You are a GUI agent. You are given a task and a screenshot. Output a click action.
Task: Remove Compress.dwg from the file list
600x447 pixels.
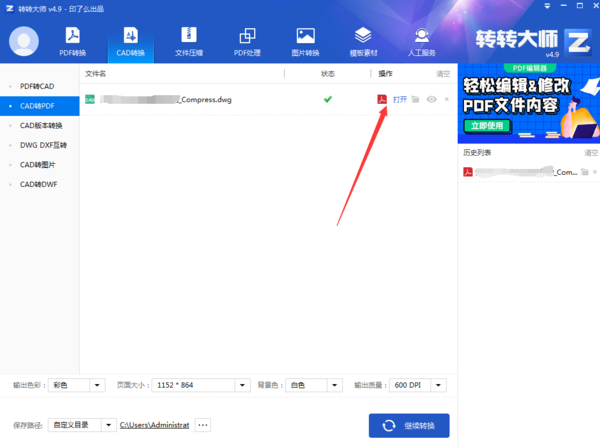pyautogui.click(x=446, y=100)
